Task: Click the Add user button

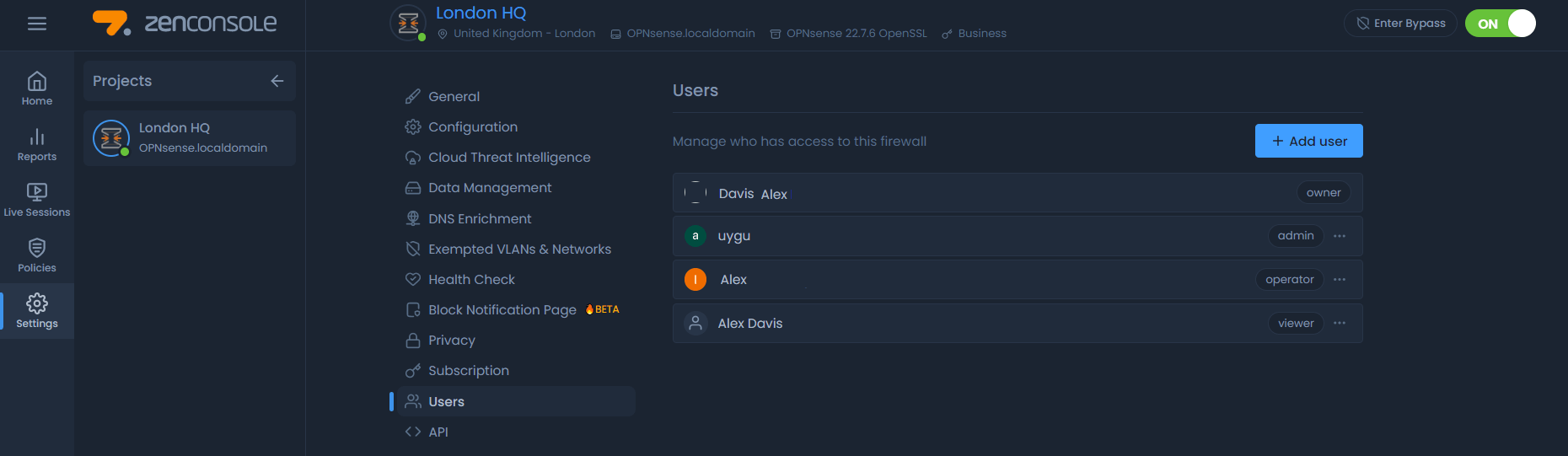Action: tap(1308, 141)
